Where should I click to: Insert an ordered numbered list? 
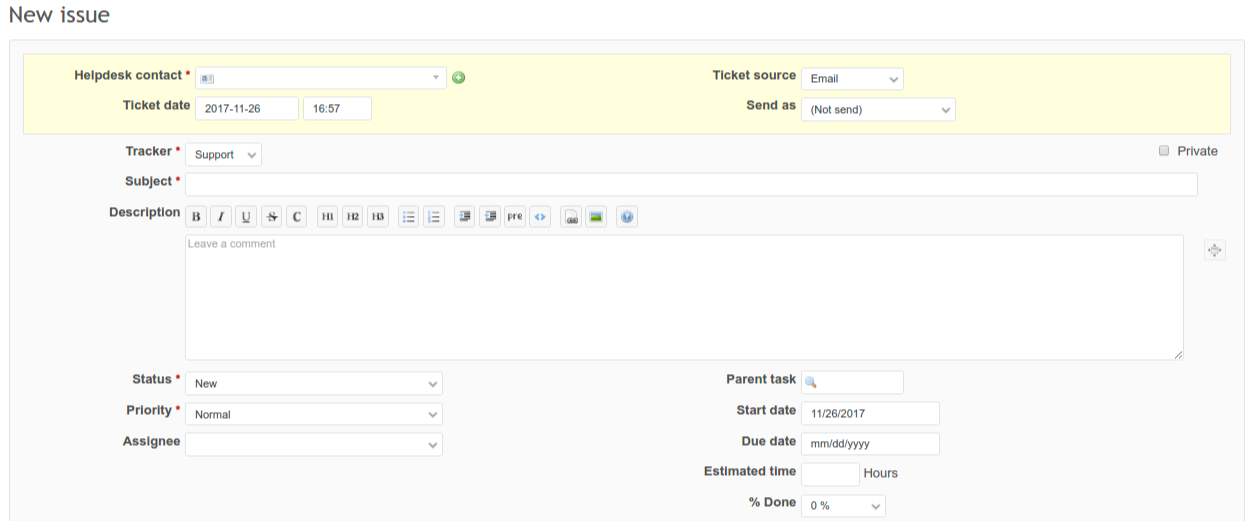(433, 217)
